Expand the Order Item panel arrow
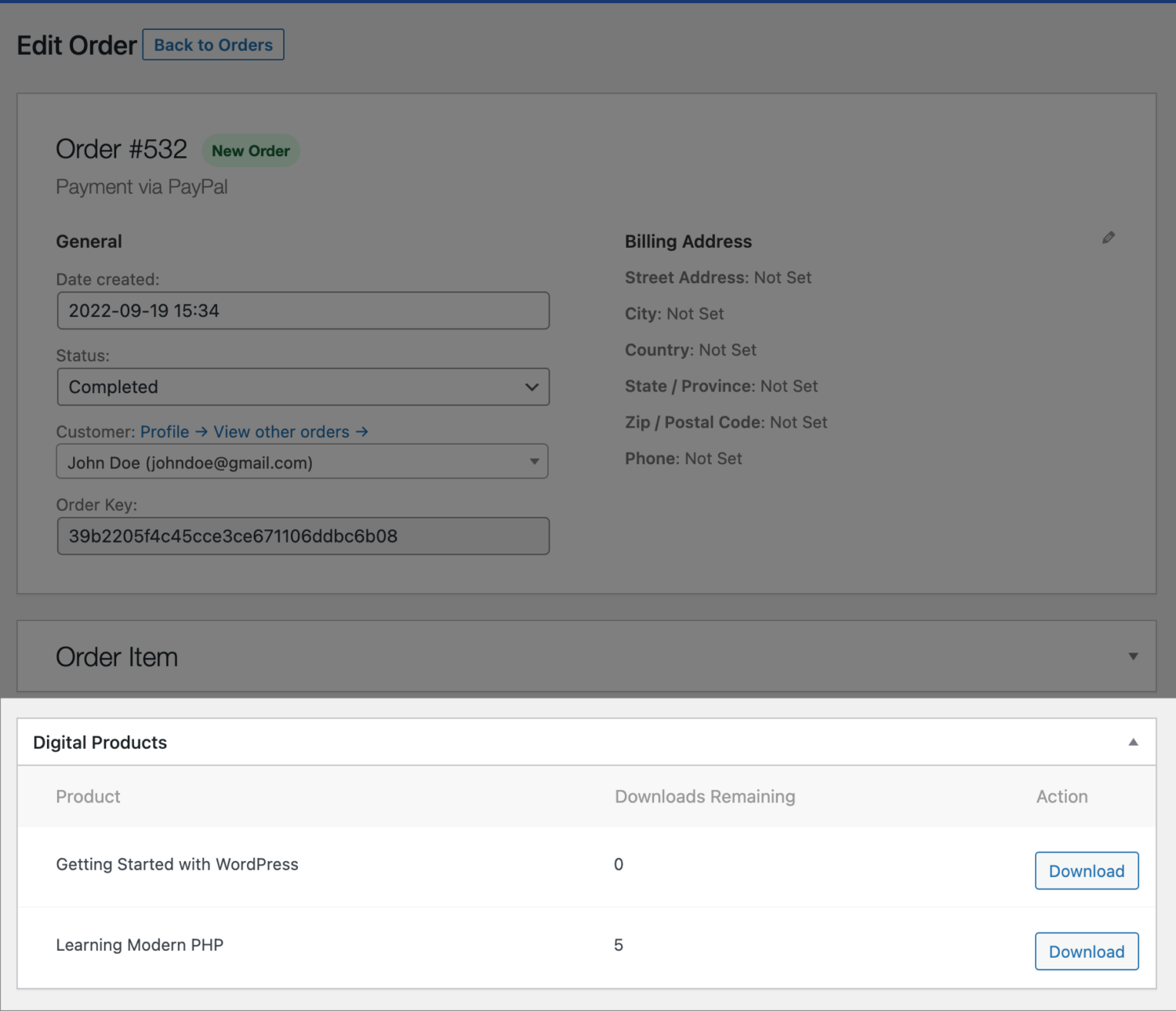1176x1011 pixels. 1133,656
